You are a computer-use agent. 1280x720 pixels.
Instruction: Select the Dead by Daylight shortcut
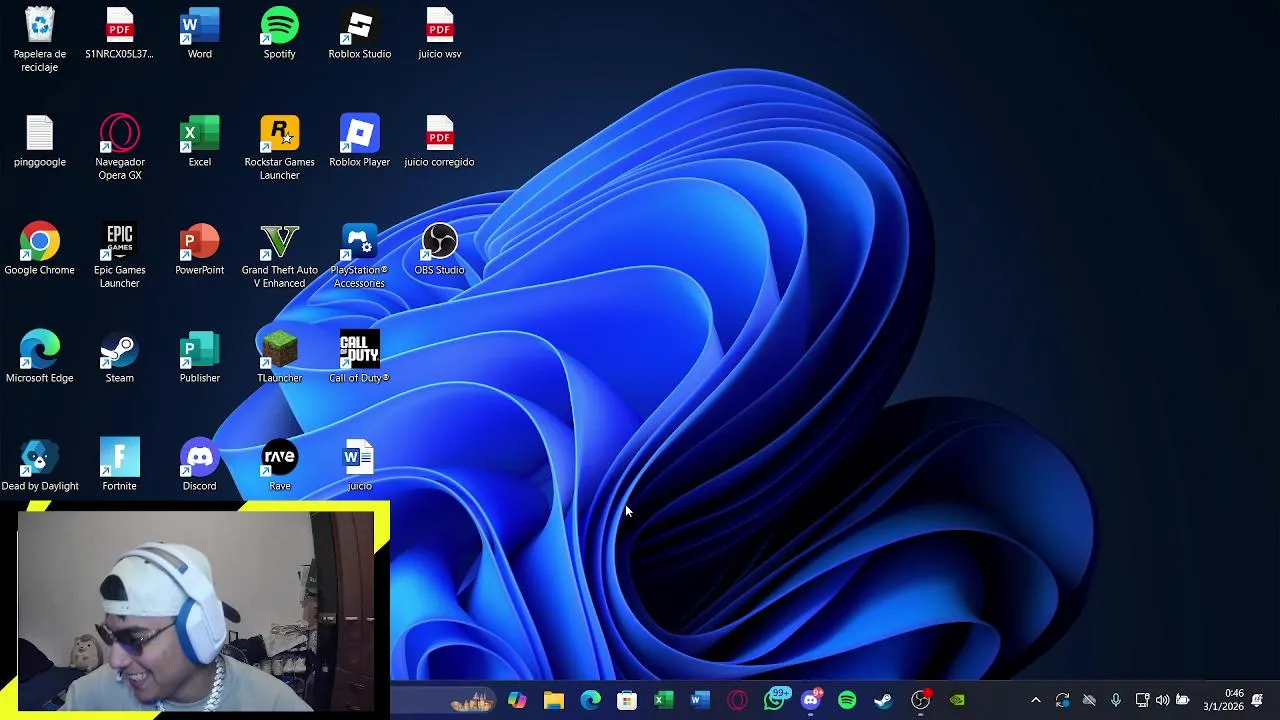click(40, 464)
